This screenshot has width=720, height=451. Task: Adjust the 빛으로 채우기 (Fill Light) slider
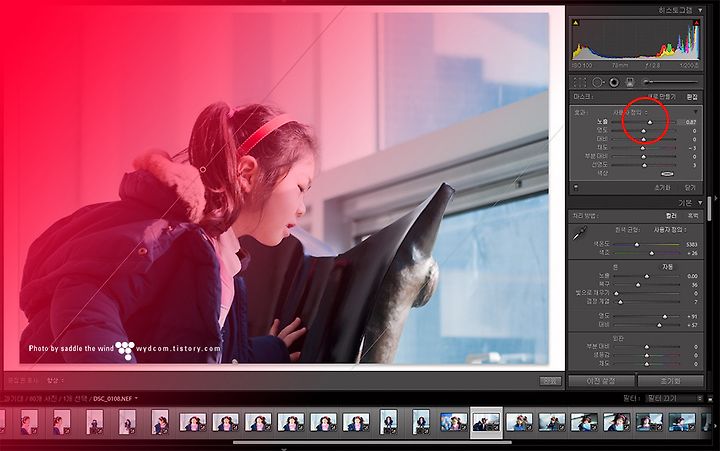[x=616, y=293]
